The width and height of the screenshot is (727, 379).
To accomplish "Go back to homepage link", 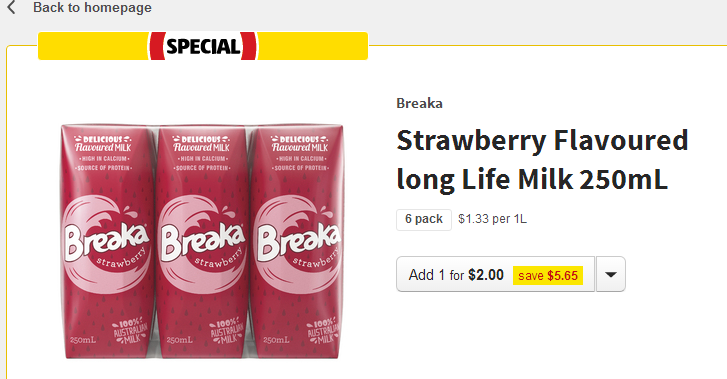I will [92, 7].
